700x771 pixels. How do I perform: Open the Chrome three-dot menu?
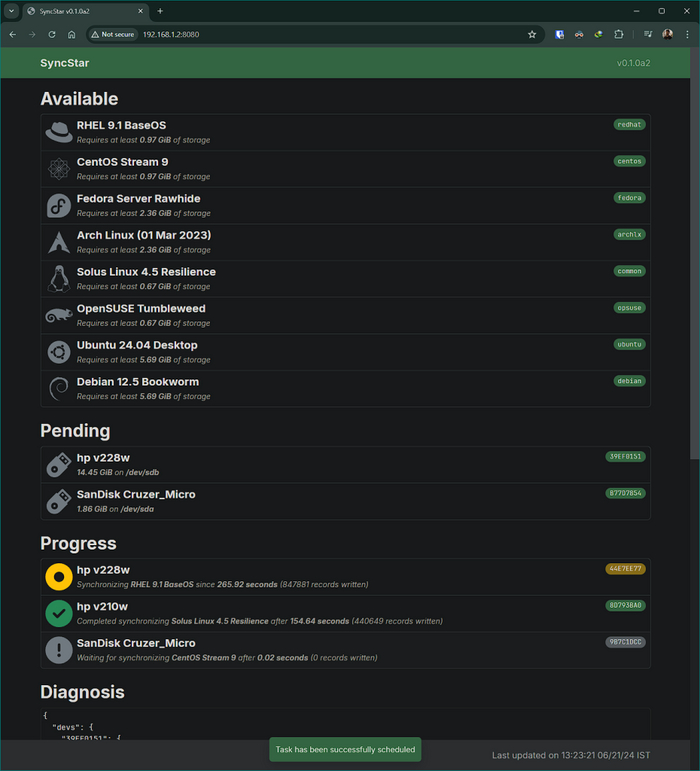[x=687, y=34]
